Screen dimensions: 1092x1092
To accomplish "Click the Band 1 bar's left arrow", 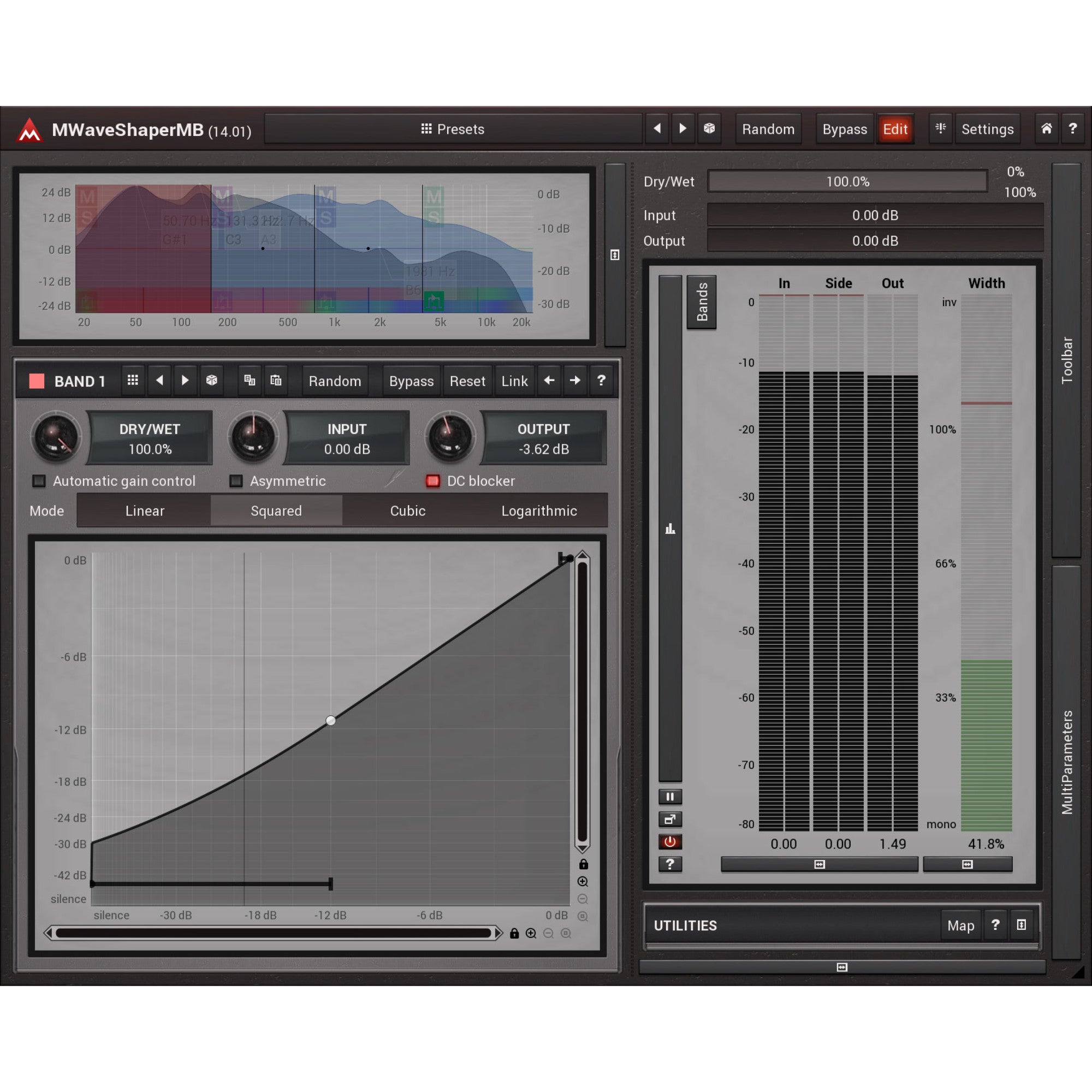I will tap(549, 381).
